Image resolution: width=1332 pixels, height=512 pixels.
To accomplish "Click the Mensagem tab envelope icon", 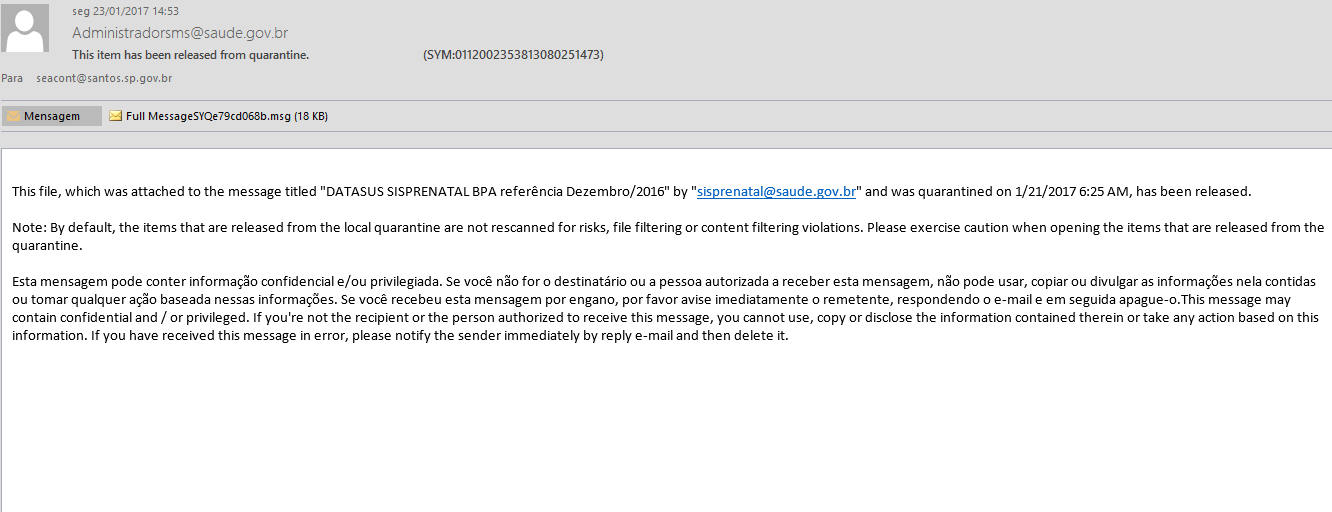I will coord(13,116).
